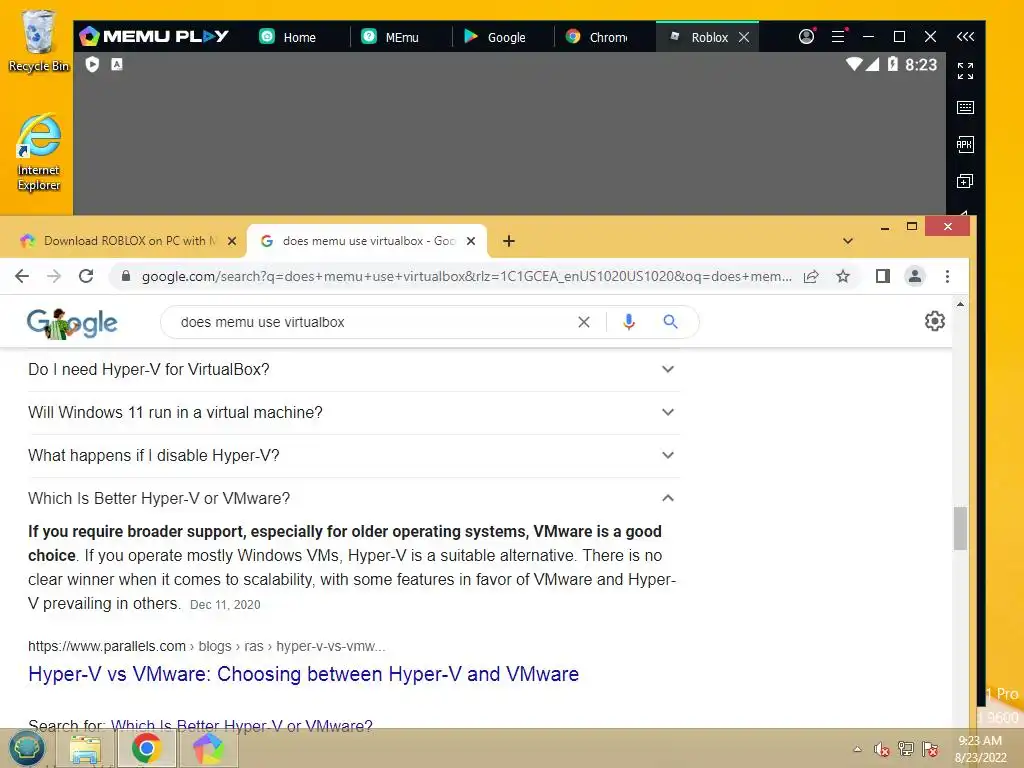Clear the Google search box
Viewport: 1024px width, 768px height.
[584, 322]
